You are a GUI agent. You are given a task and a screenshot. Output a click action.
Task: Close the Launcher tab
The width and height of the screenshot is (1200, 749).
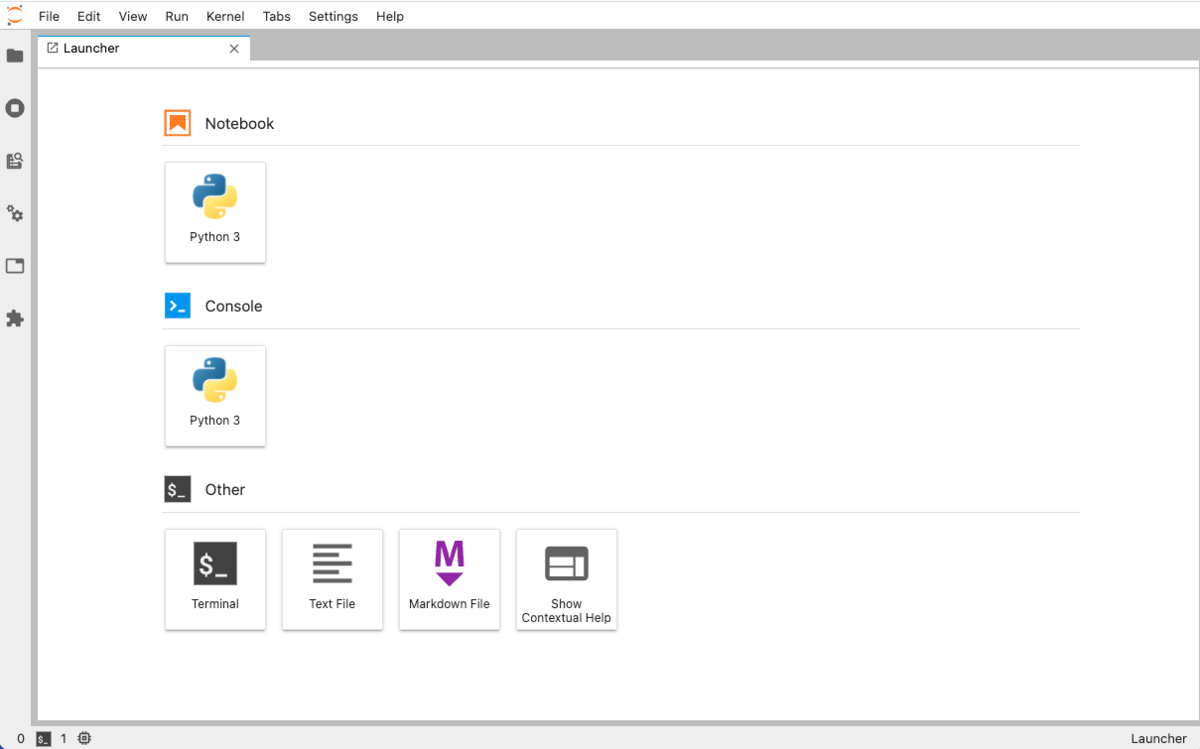coord(234,48)
